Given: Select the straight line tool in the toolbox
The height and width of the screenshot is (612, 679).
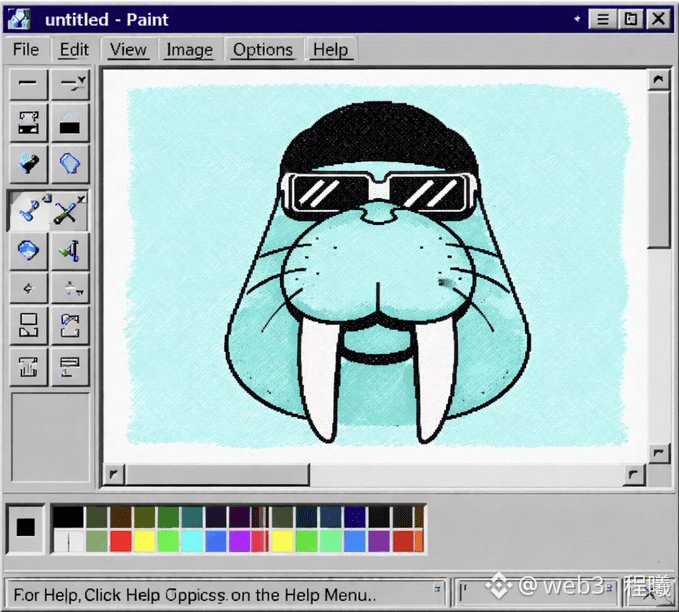Looking at the screenshot, I should 28,84.
